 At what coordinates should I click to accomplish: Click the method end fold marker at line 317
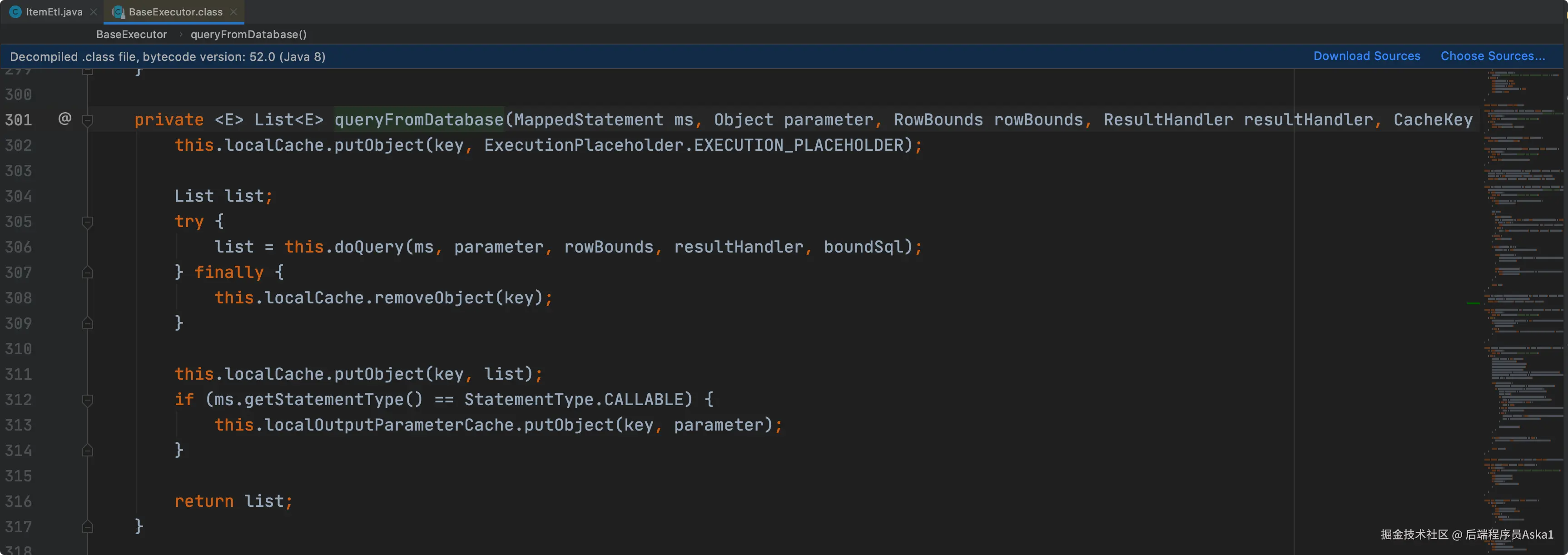pyautogui.click(x=88, y=526)
